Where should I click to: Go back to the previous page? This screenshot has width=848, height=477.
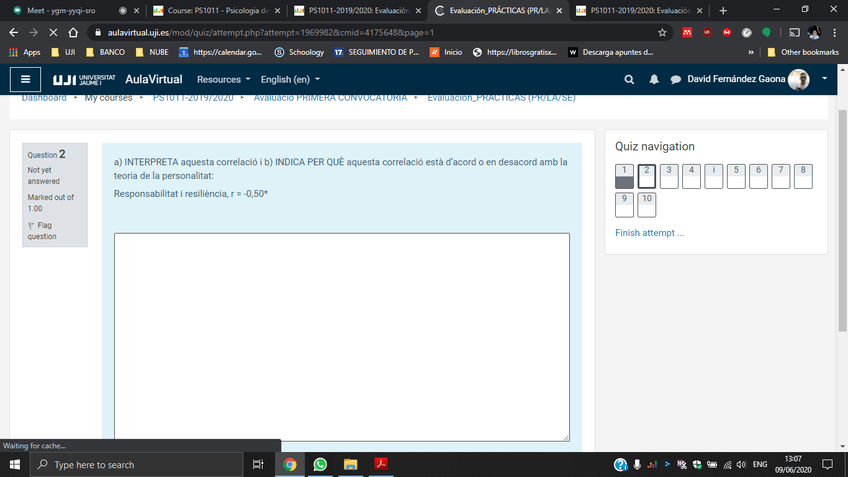14,32
